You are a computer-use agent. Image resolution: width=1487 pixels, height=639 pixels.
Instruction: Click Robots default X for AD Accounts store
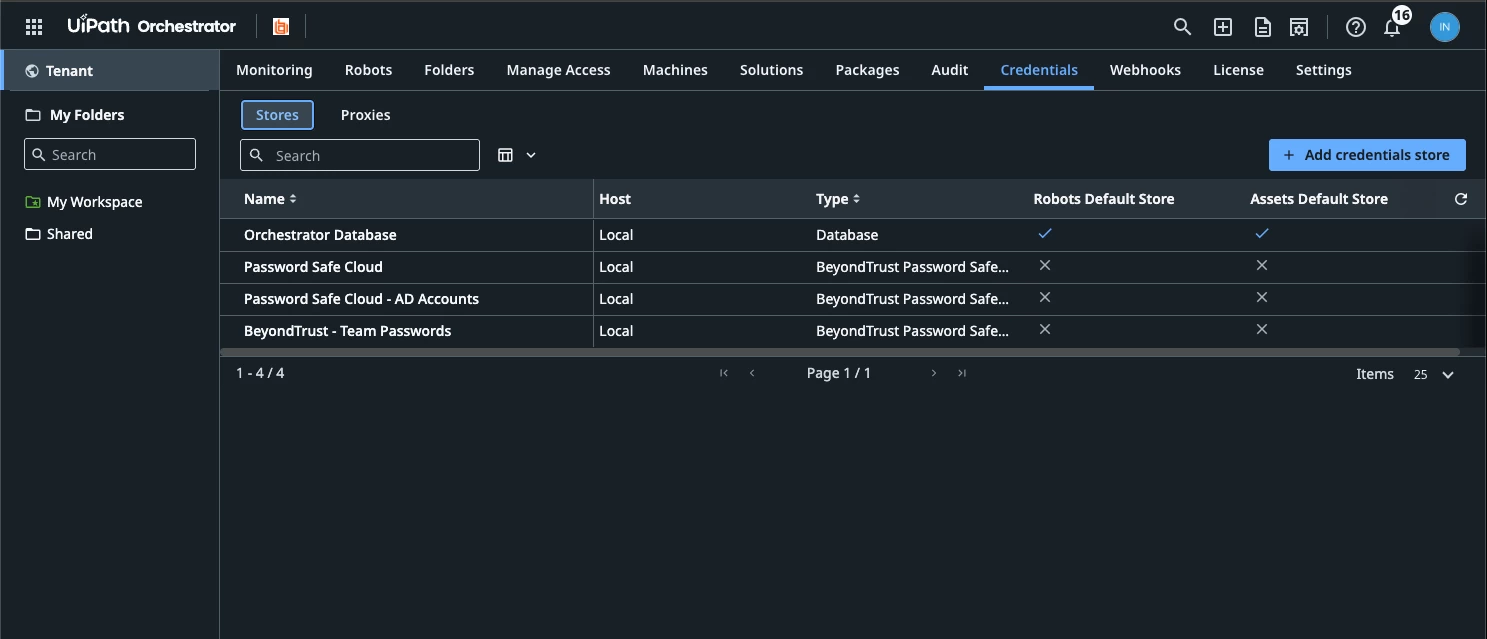(x=1045, y=297)
